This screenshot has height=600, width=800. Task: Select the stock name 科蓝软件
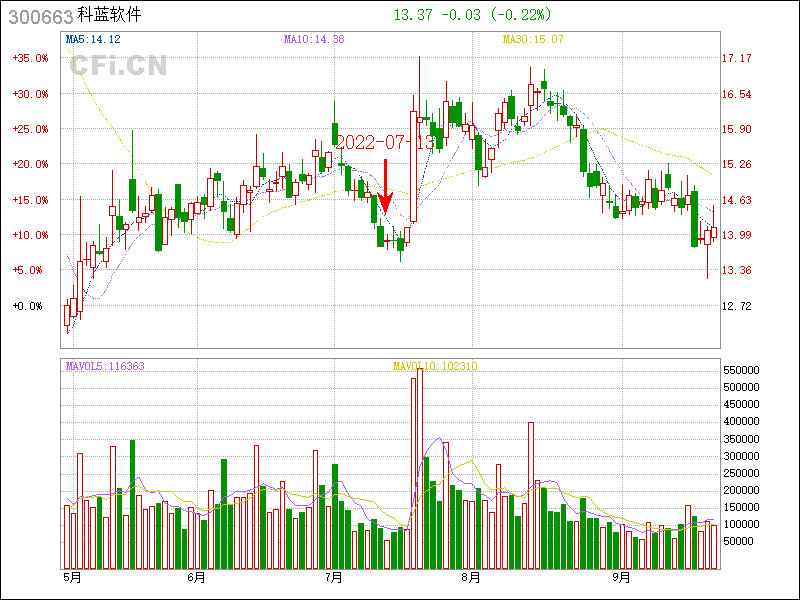[x=109, y=15]
